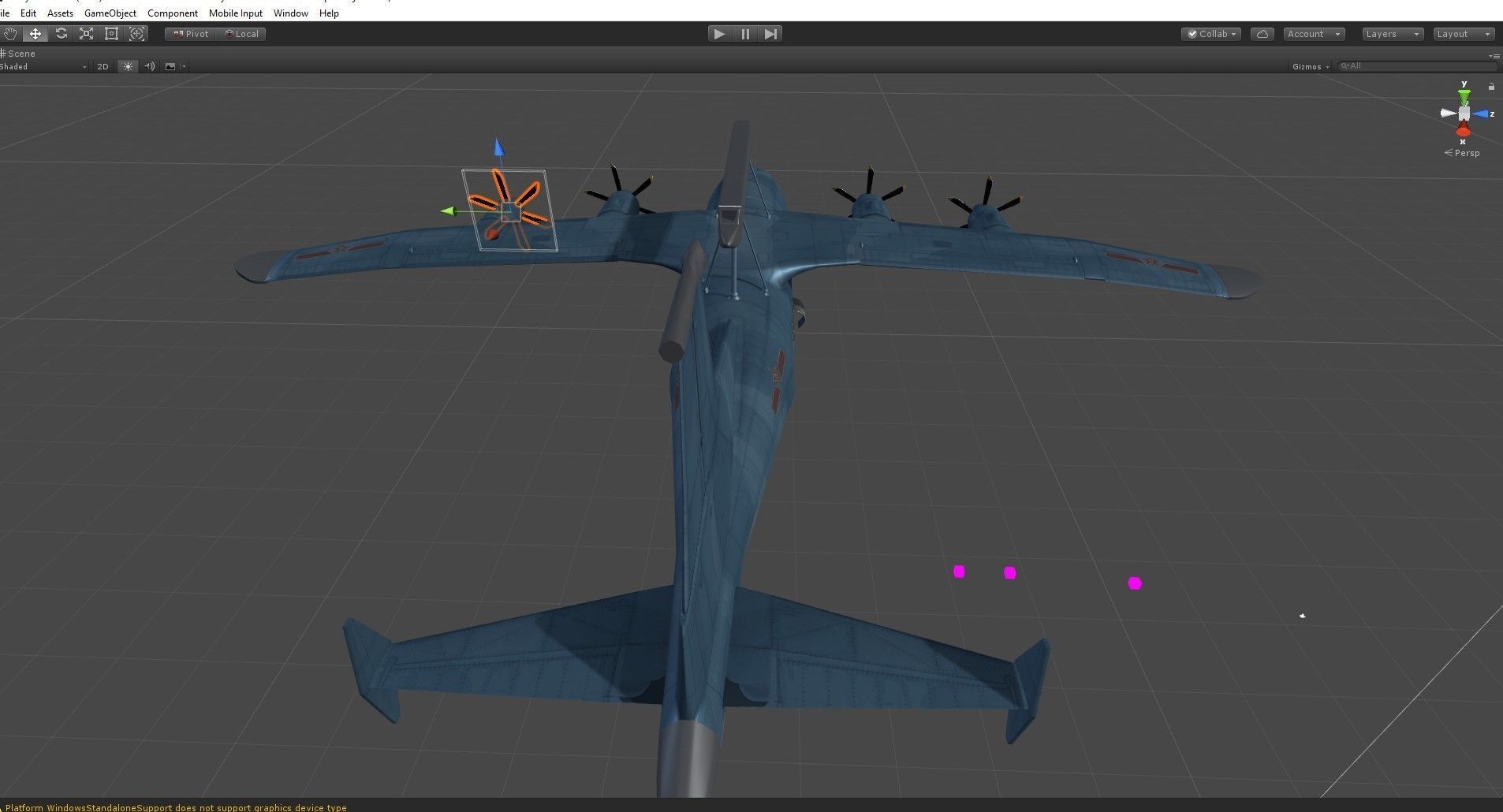Image resolution: width=1503 pixels, height=812 pixels.
Task: Click the orientation gizmo center cube
Action: 1464,114
